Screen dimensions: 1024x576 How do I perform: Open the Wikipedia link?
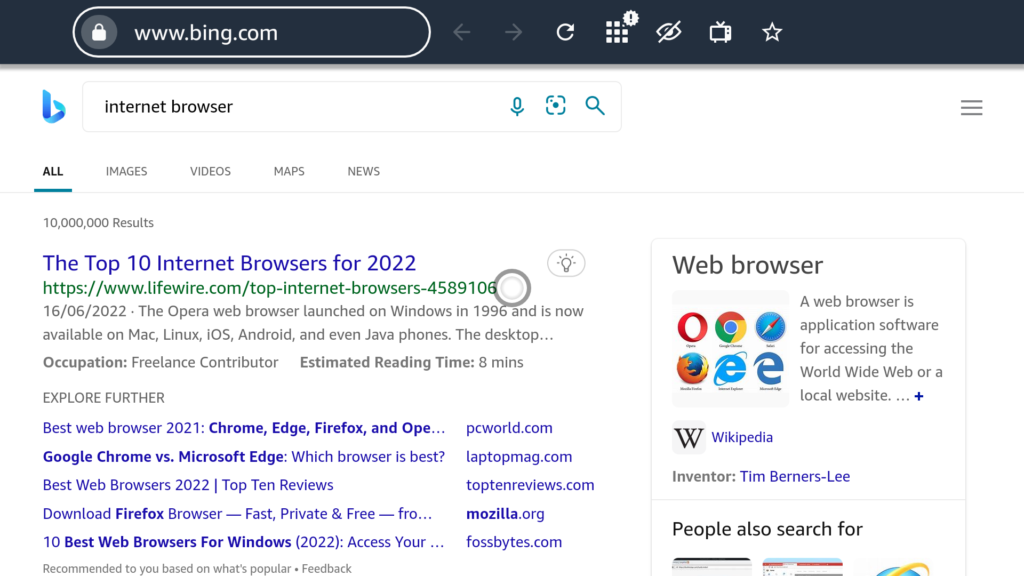[x=742, y=438]
